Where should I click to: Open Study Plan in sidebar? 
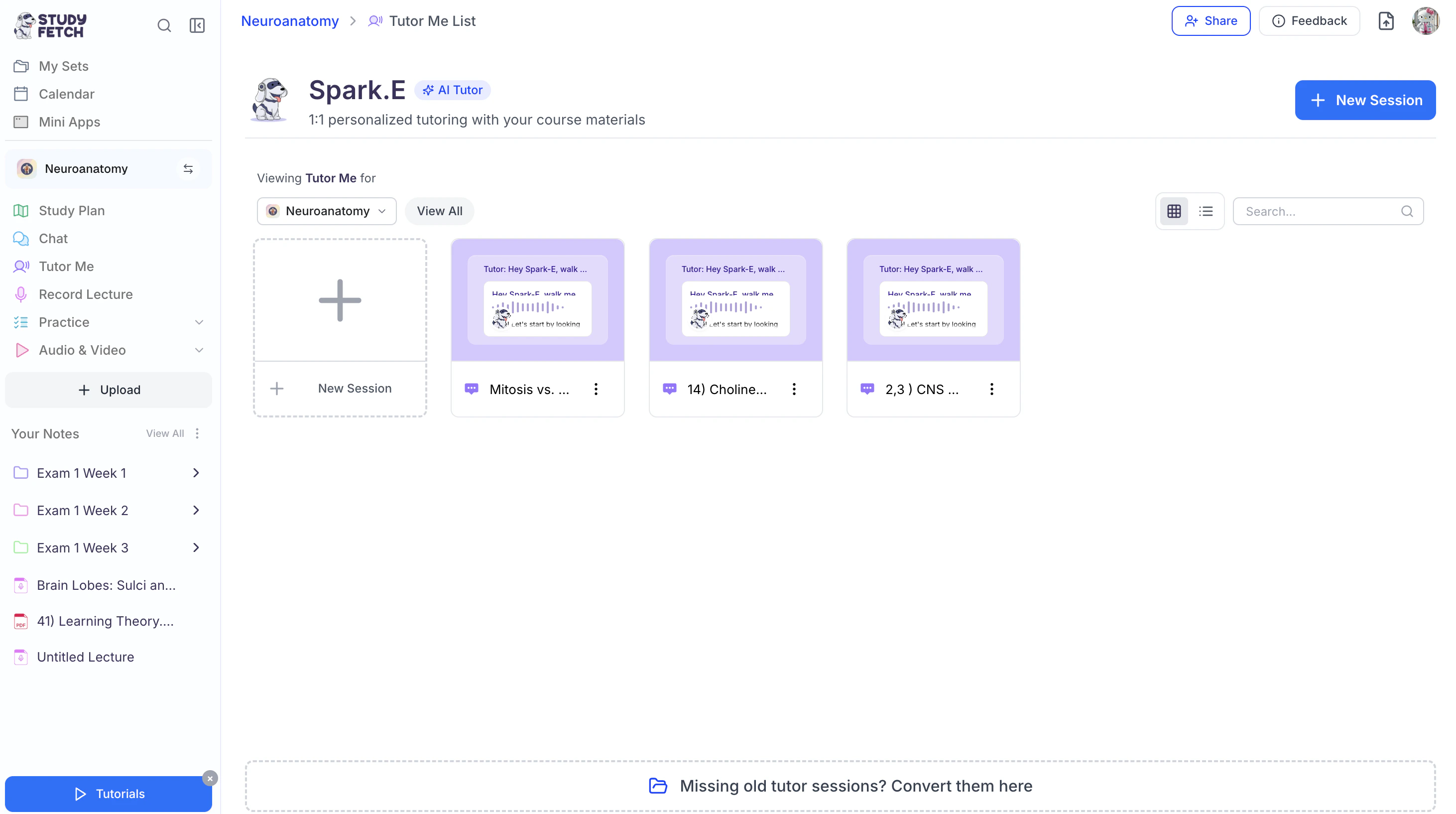(x=71, y=211)
